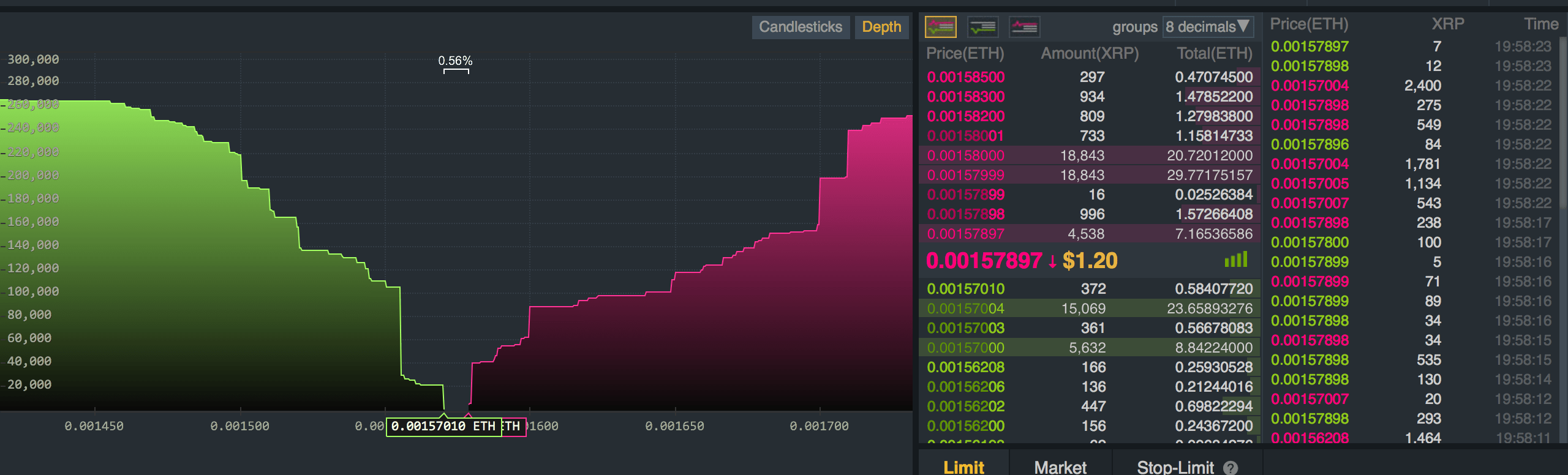This screenshot has height=475, width=1568.
Task: Select the sell order at 0.00158300
Action: click(1090, 97)
